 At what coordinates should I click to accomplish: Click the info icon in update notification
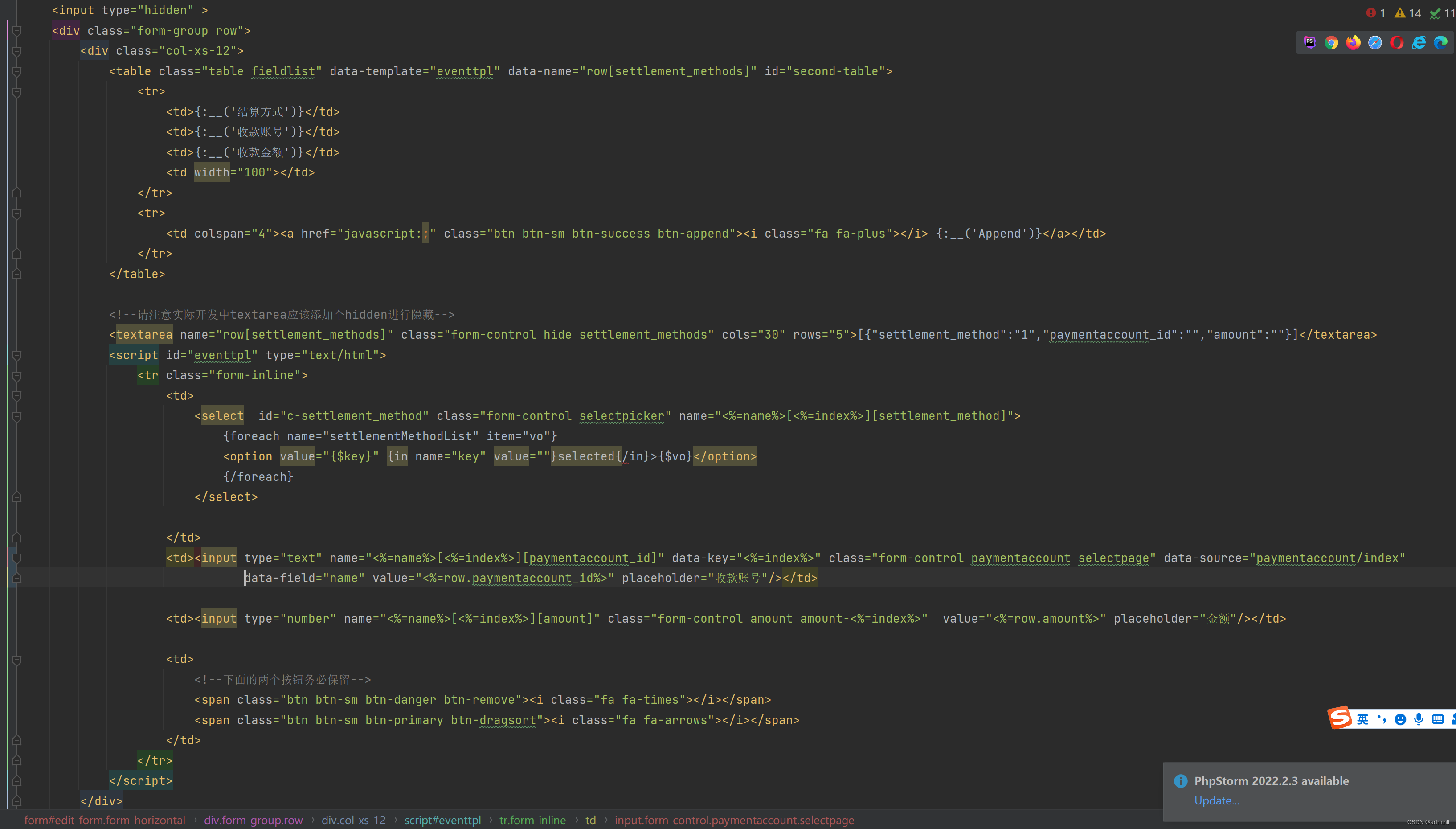(x=1181, y=780)
